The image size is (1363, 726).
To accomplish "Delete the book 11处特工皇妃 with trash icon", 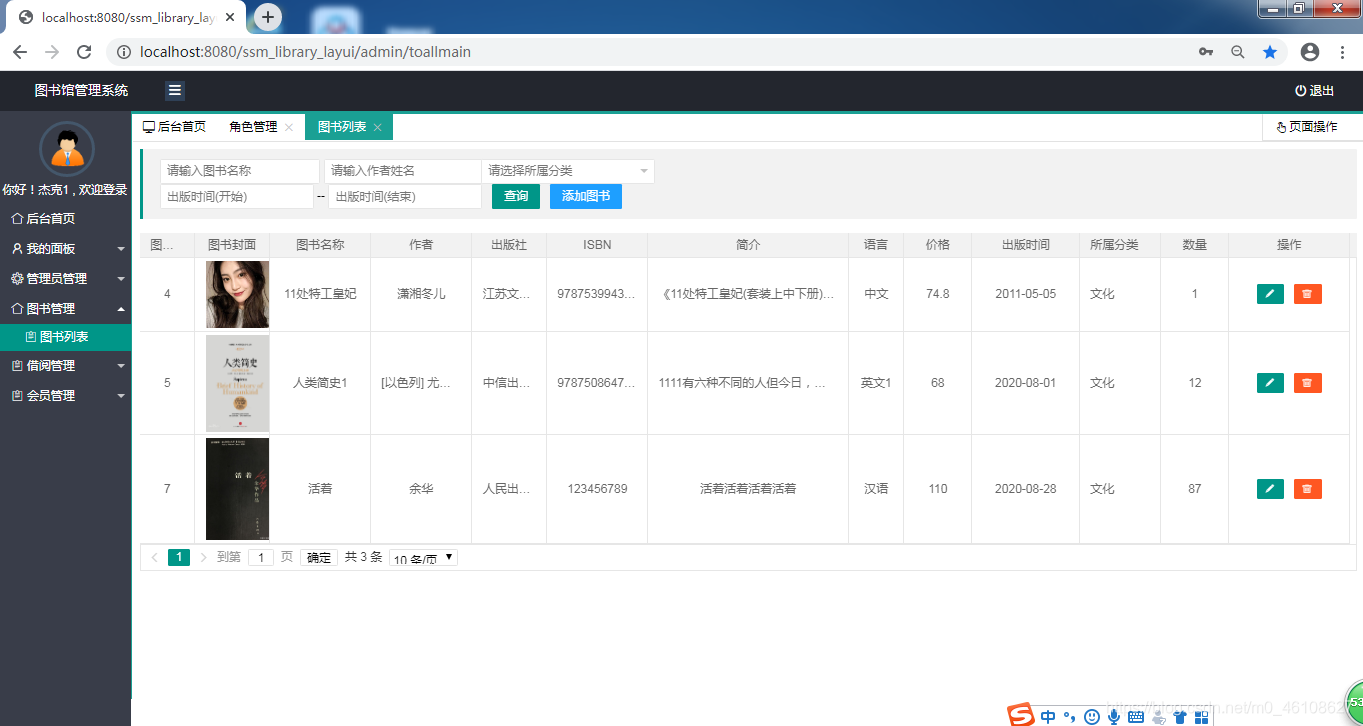I will tap(1307, 294).
